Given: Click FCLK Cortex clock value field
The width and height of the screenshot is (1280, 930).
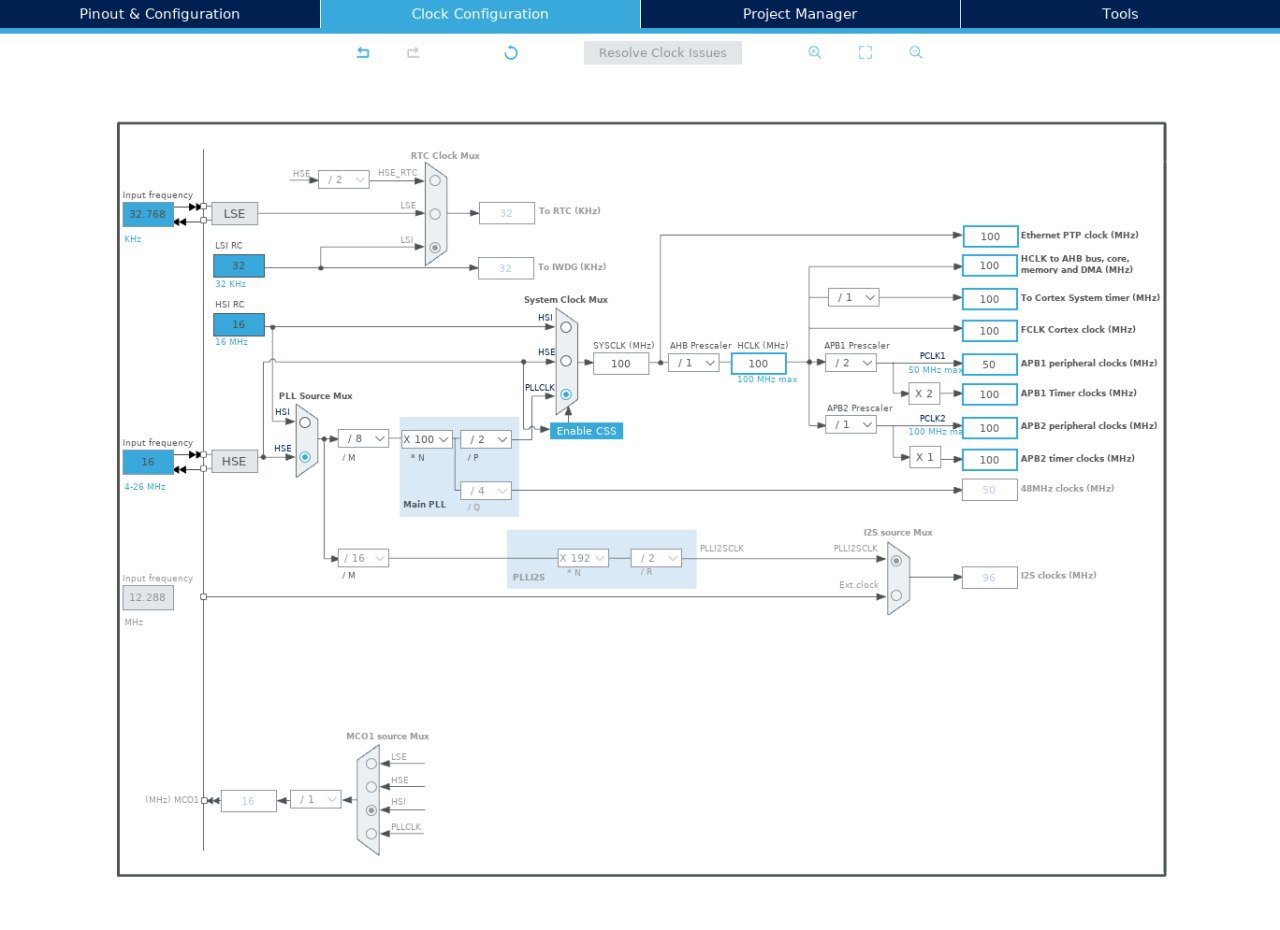Looking at the screenshot, I should (x=990, y=331).
